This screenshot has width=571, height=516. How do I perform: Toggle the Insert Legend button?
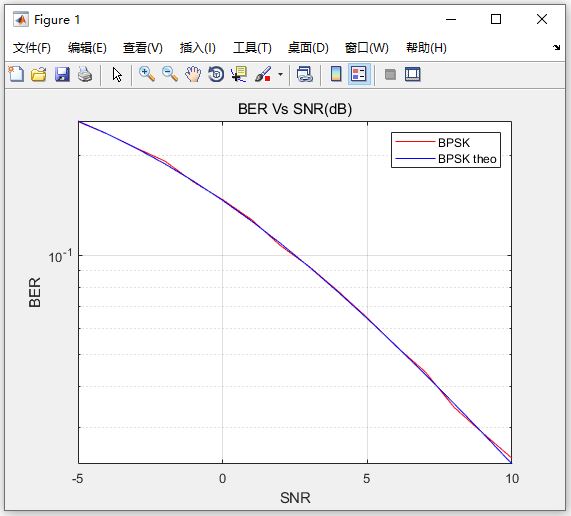coord(359,74)
